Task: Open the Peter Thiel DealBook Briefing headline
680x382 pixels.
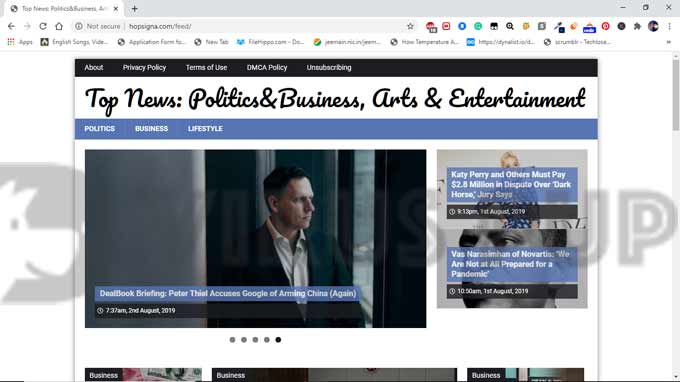Action: [228, 294]
